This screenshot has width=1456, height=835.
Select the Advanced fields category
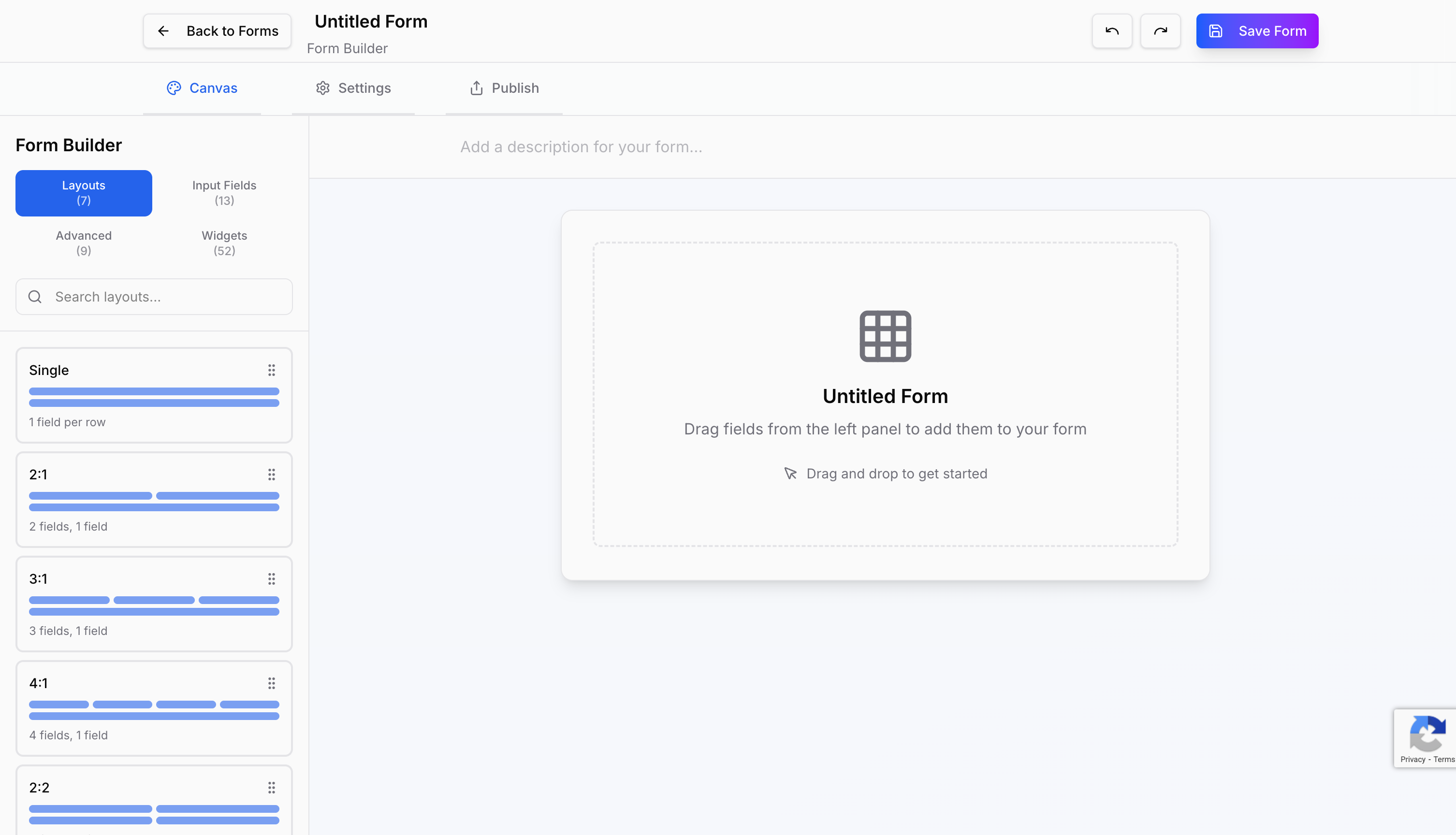tap(83, 243)
